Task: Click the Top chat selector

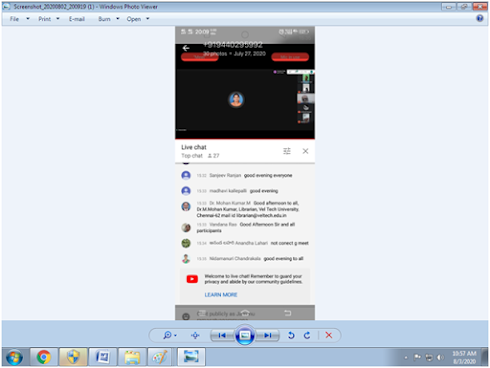Action: tap(192, 156)
